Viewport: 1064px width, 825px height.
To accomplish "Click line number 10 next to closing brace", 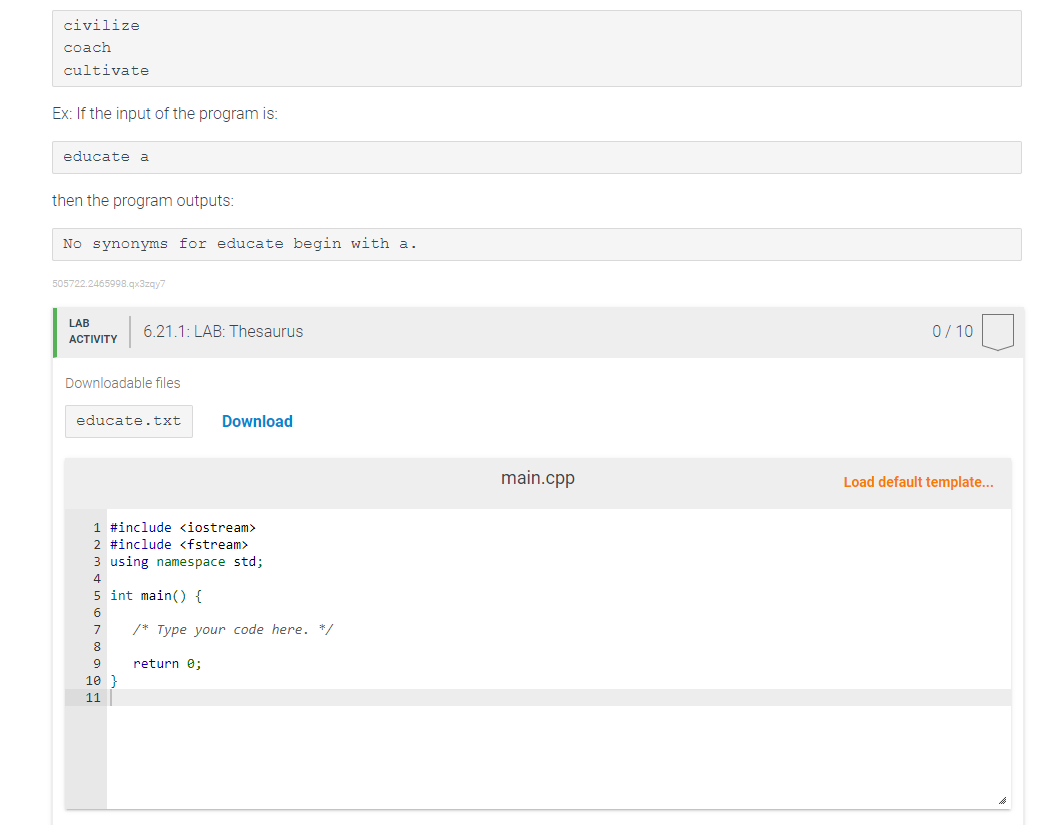I will pyautogui.click(x=93, y=680).
